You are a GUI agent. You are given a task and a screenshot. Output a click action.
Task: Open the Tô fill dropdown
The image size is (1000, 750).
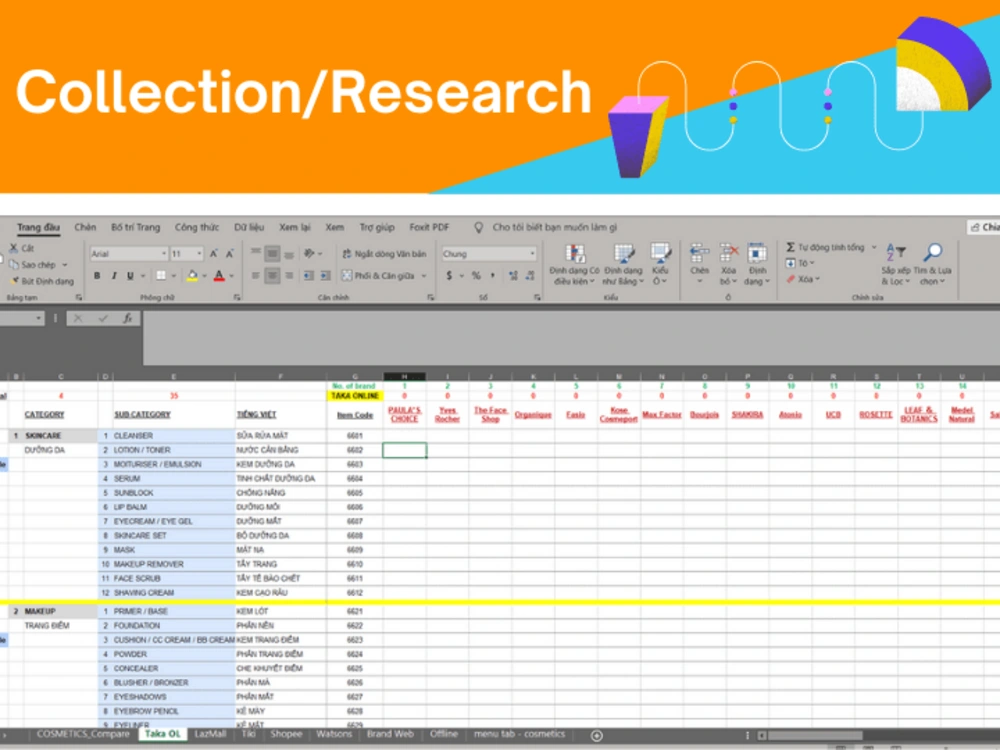pos(800,263)
